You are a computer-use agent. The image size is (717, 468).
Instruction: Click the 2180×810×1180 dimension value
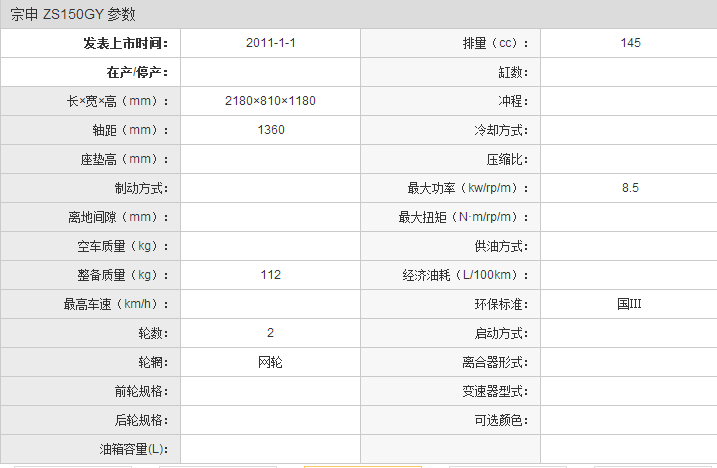point(270,101)
